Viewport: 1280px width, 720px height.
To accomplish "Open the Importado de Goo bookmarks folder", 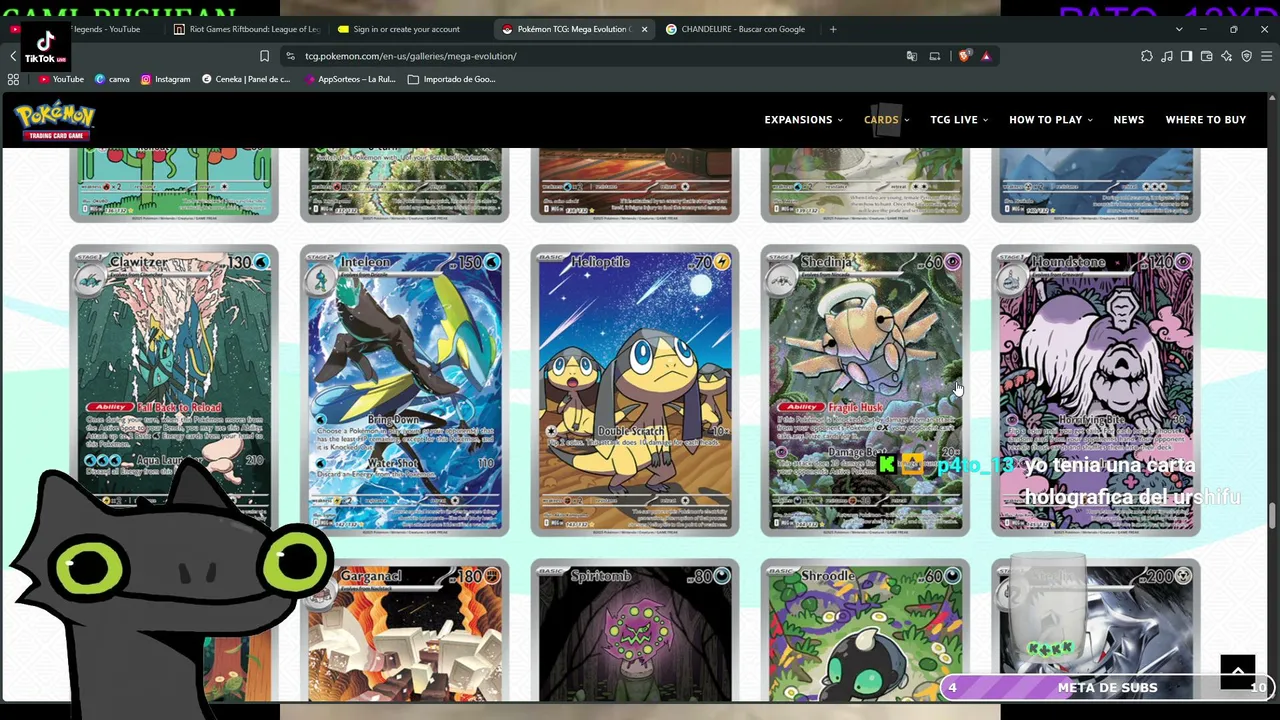I will click(x=452, y=79).
